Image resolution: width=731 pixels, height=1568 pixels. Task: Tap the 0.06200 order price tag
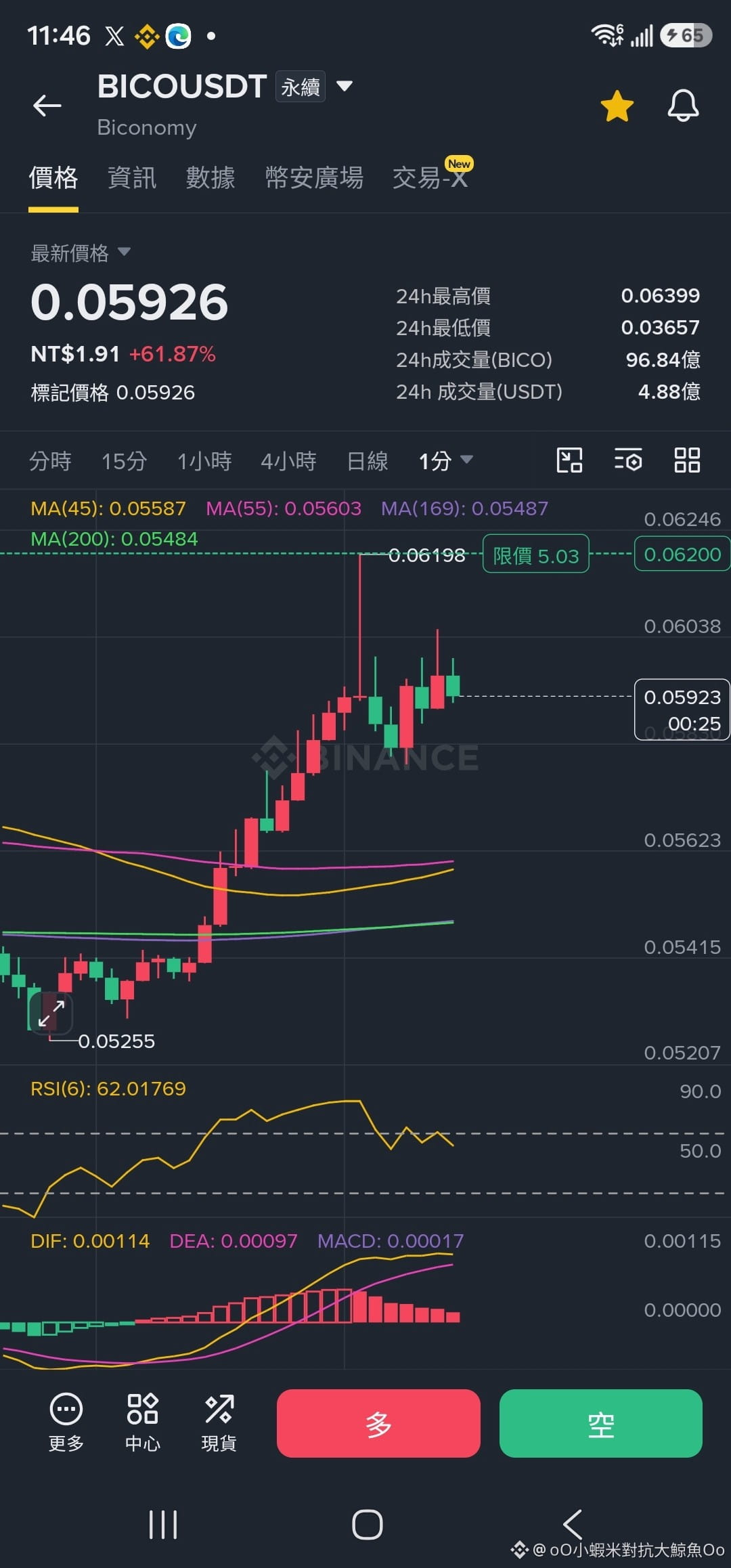(682, 554)
